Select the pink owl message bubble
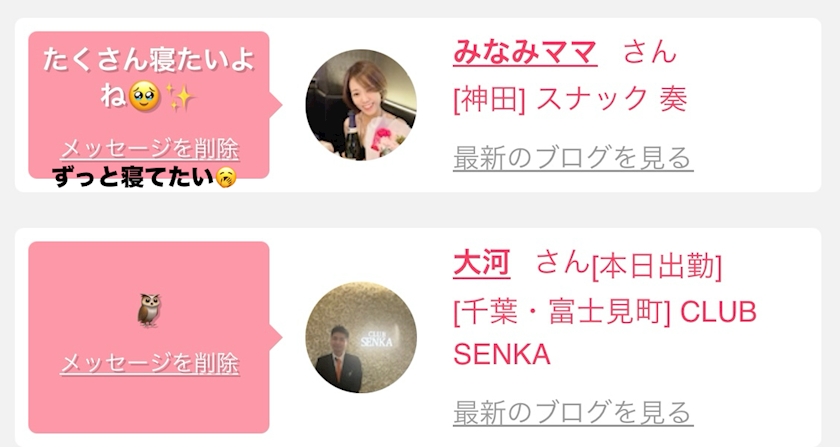840x447 pixels. tap(149, 337)
